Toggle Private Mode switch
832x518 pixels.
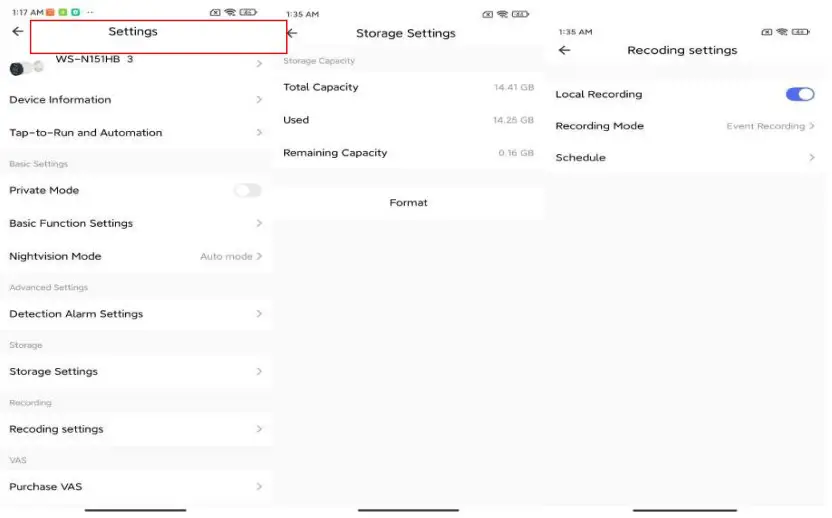click(x=248, y=190)
